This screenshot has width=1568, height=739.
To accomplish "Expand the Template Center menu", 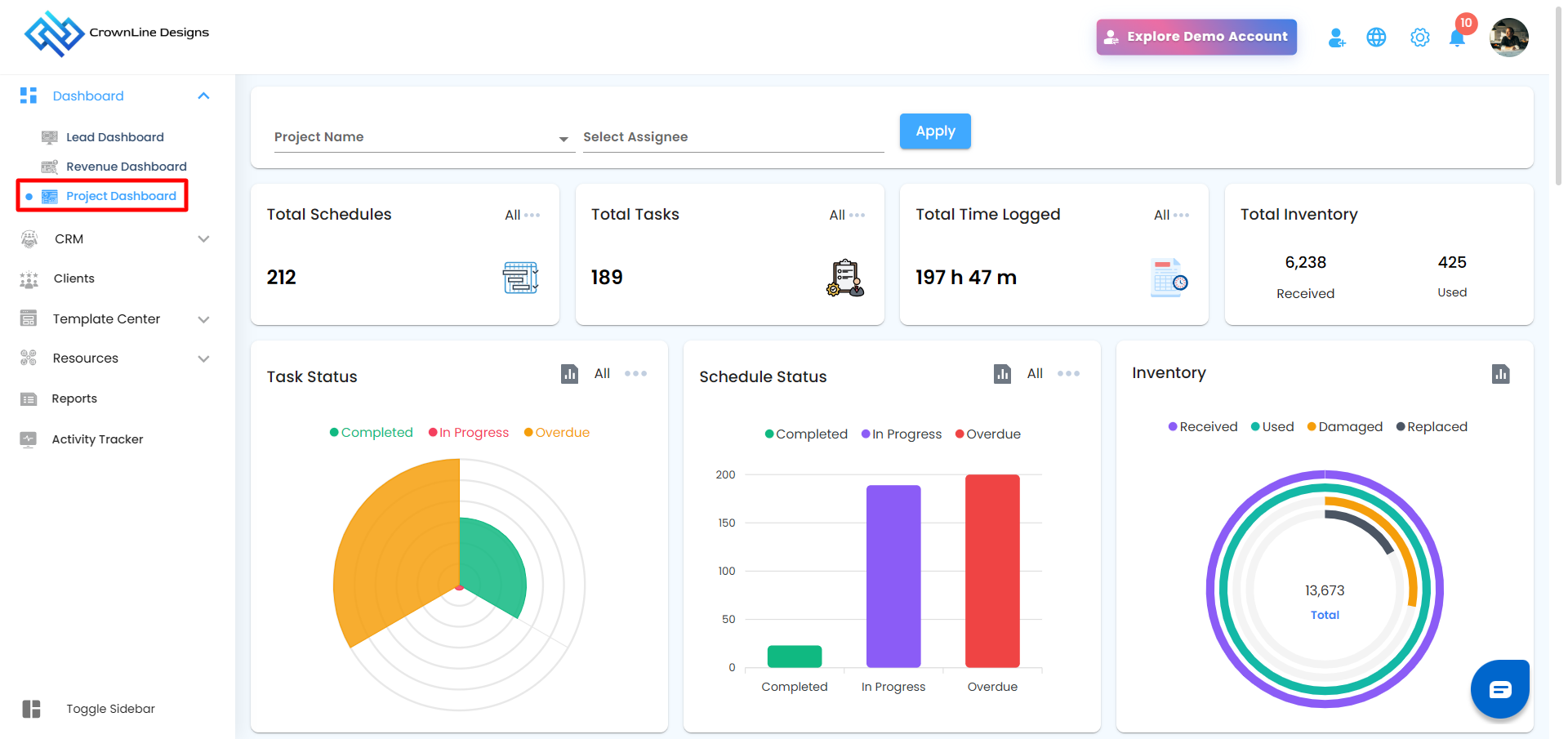I will [115, 319].
